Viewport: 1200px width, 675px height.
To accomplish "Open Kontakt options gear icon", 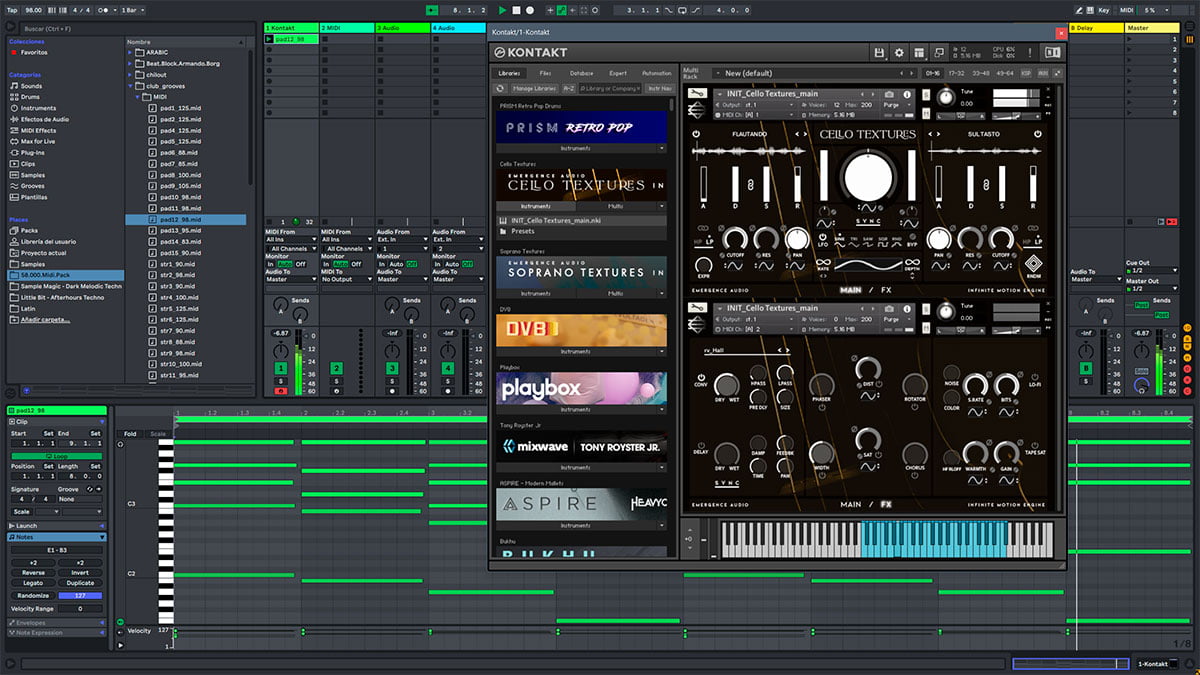I will point(899,52).
